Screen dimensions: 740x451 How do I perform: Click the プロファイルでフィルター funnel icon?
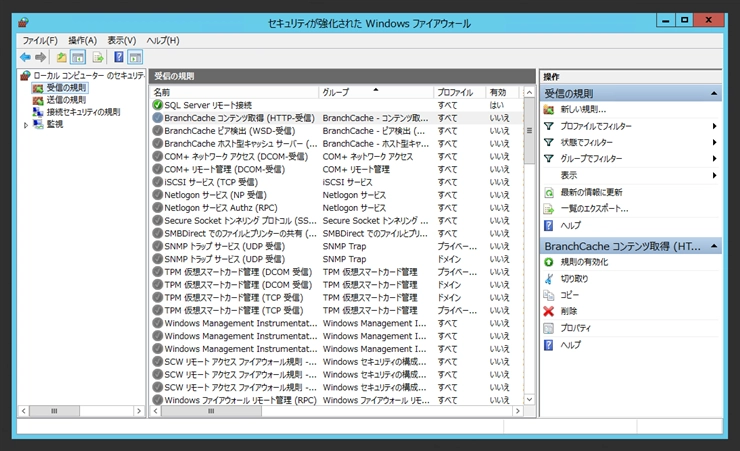548,126
